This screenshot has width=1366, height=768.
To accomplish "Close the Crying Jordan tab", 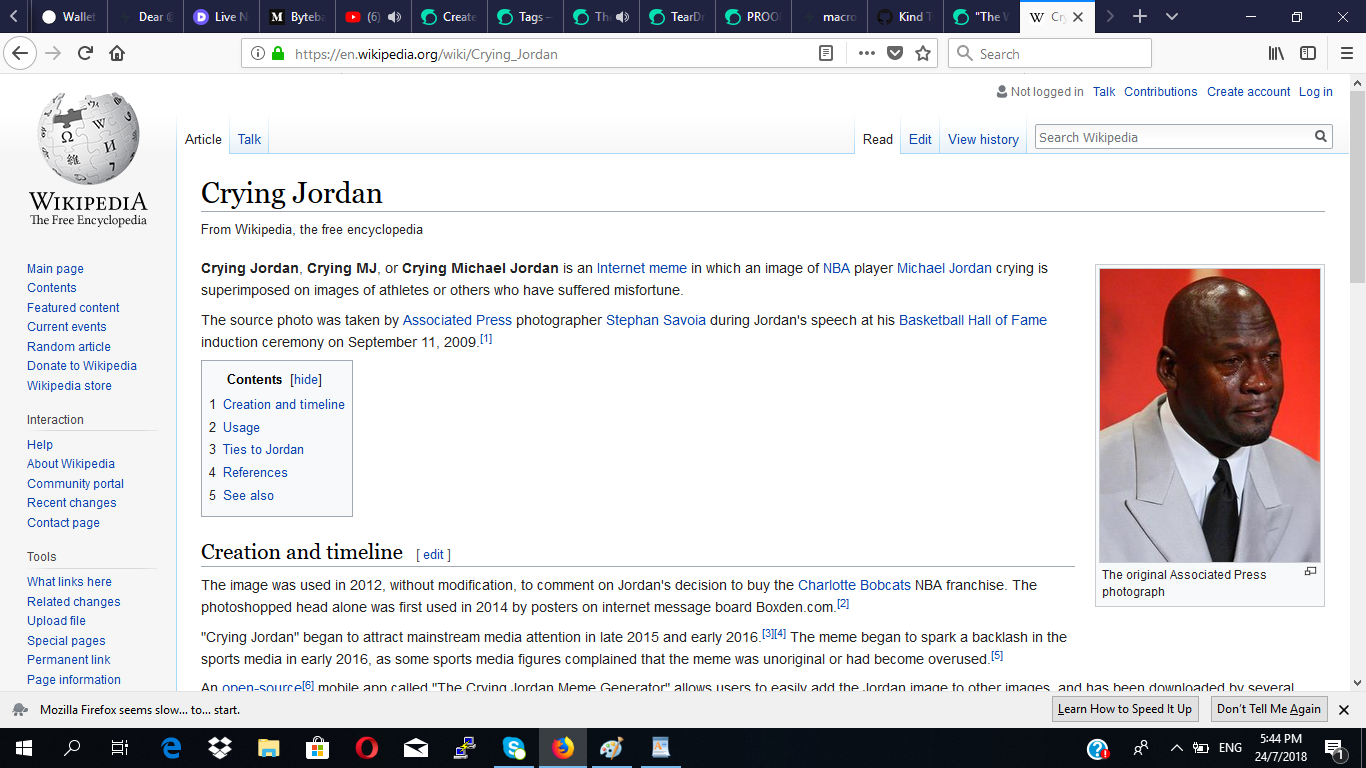I will pyautogui.click(x=1078, y=17).
